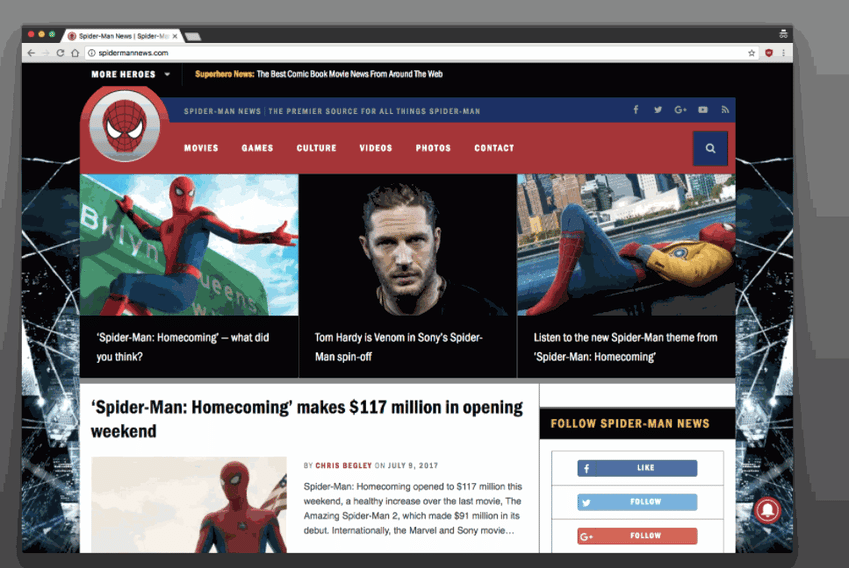Open 'makes $117 million in opening weekend' headline
Screen dimensions: 849x568
(x=306, y=419)
